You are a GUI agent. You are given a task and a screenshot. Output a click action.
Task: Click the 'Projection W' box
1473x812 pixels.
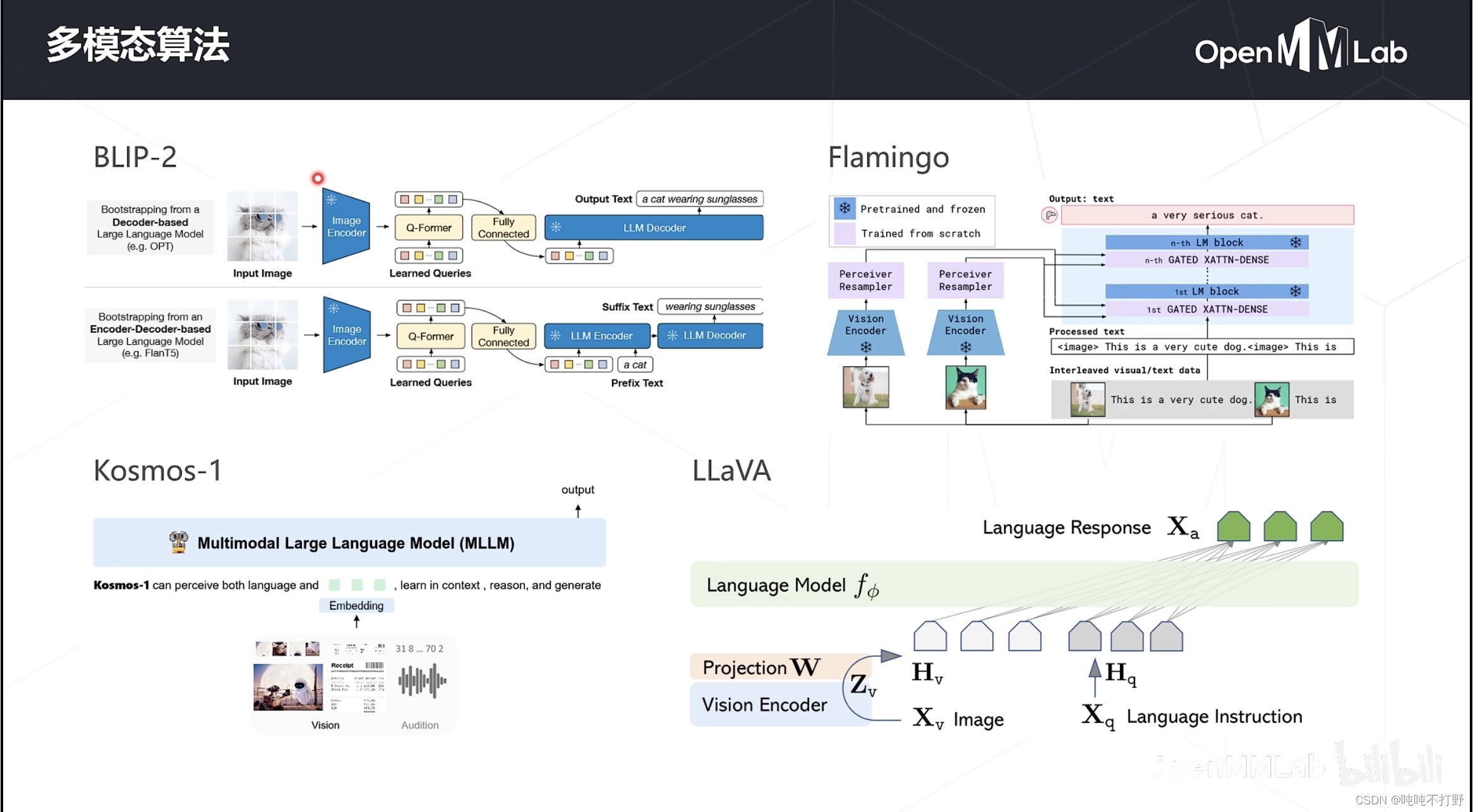point(781,667)
